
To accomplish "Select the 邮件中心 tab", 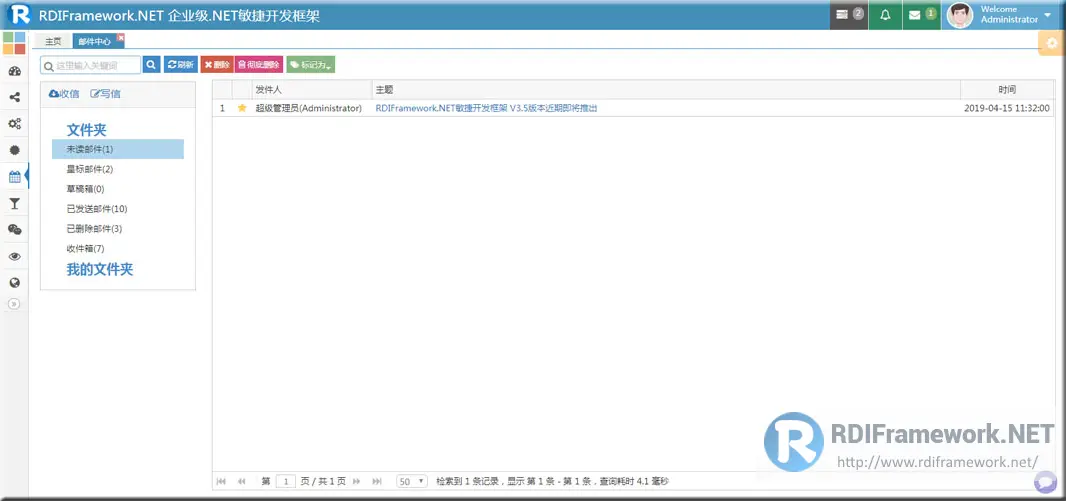I will click(94, 41).
